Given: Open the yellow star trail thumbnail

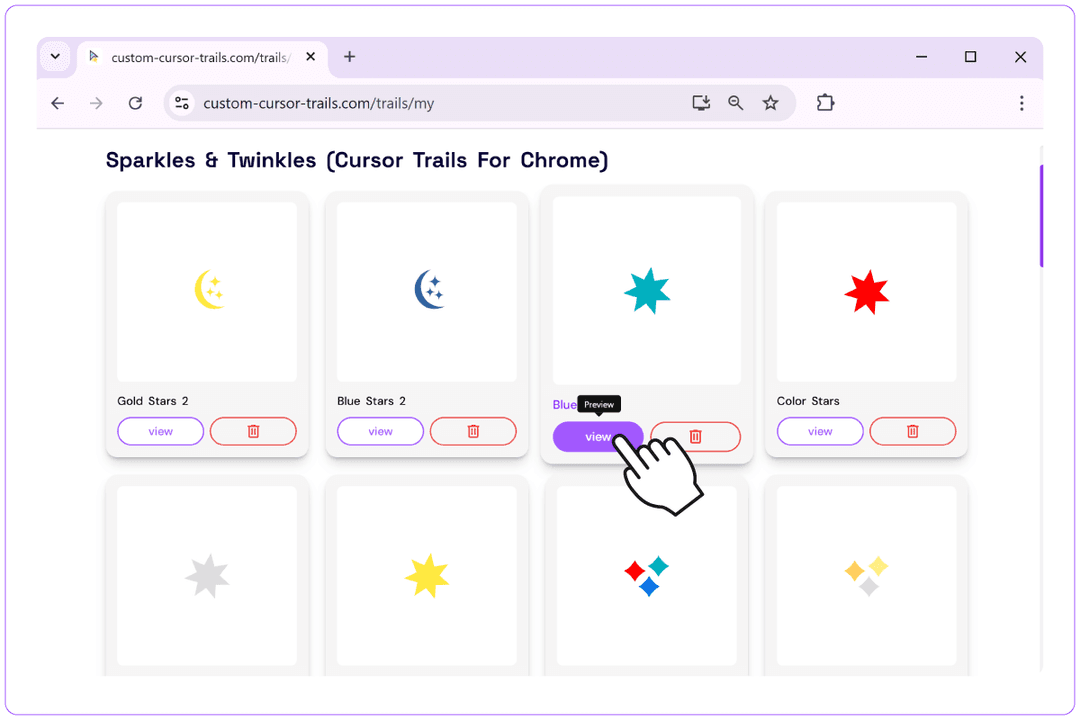Looking at the screenshot, I should 426,575.
